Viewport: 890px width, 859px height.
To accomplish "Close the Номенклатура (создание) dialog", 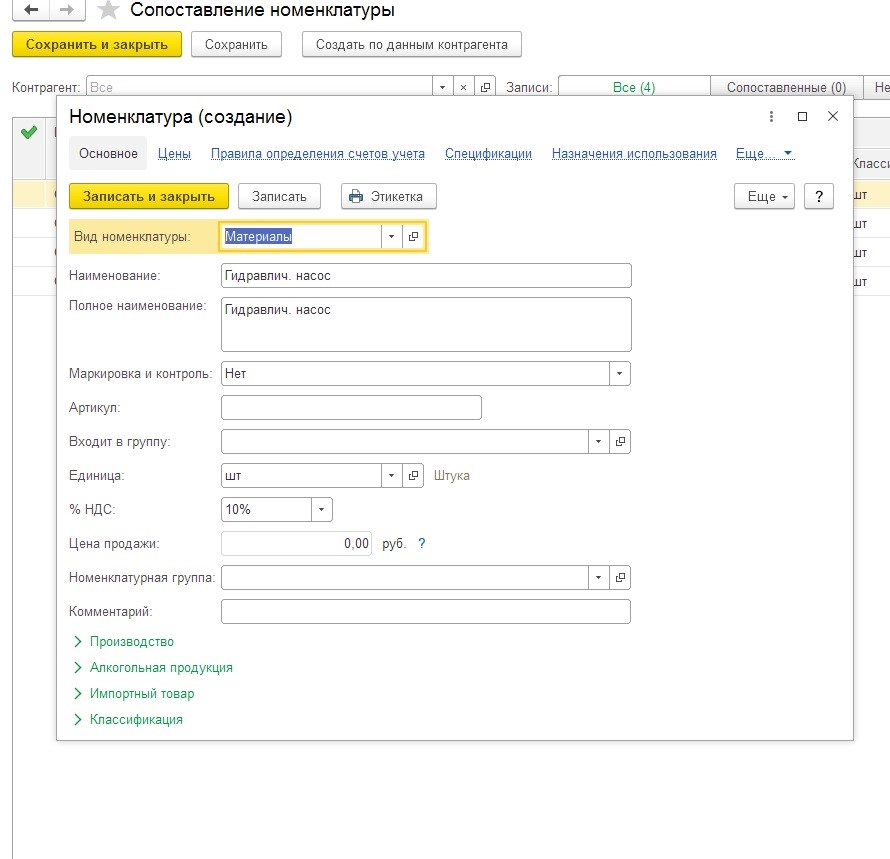I will [833, 116].
